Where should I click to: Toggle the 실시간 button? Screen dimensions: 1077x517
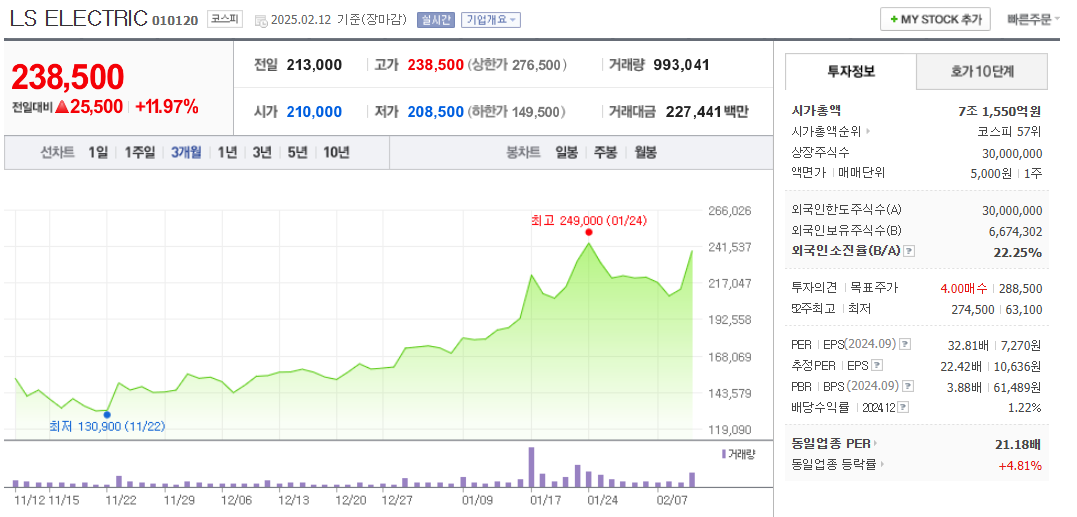coord(435,20)
